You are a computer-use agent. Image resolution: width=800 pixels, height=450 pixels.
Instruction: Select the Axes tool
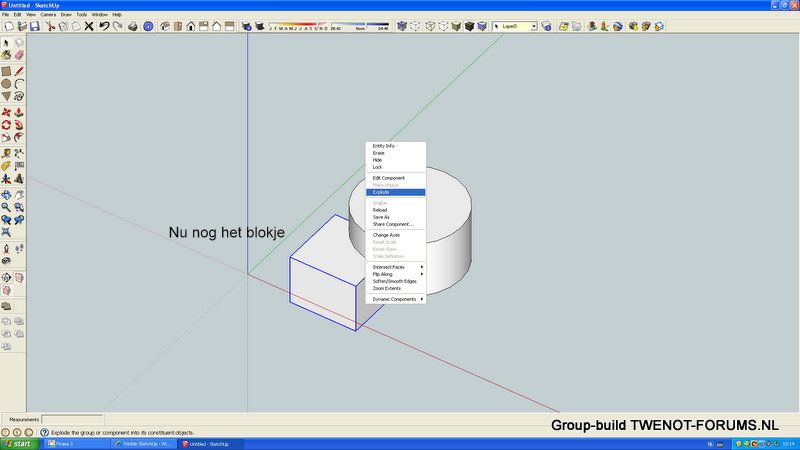[6, 179]
